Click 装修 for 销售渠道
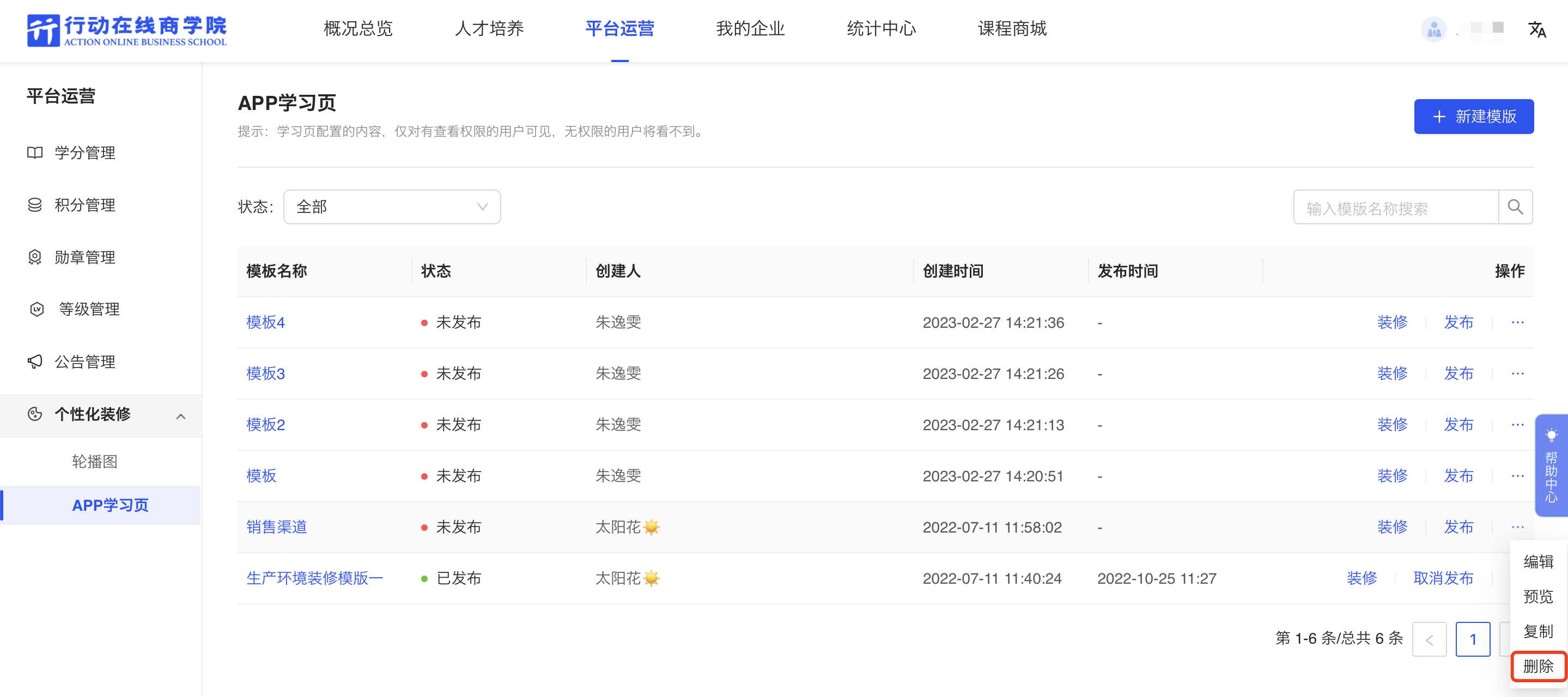Viewport: 1568px width, 697px height. 1393,527
